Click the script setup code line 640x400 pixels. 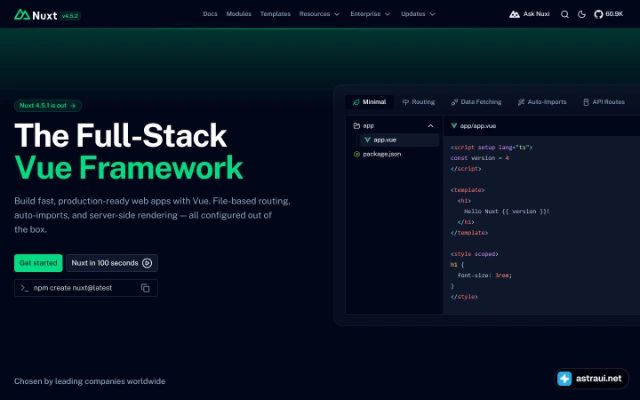pyautogui.click(x=491, y=147)
